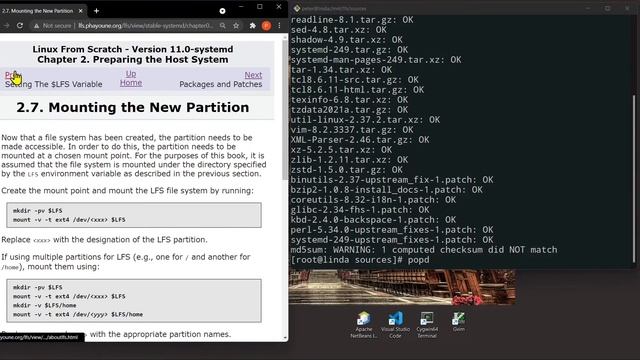Image resolution: width=640 pixels, height=360 pixels.
Task: Click the desktop wallpaper library thumbnail
Action: tap(402, 287)
